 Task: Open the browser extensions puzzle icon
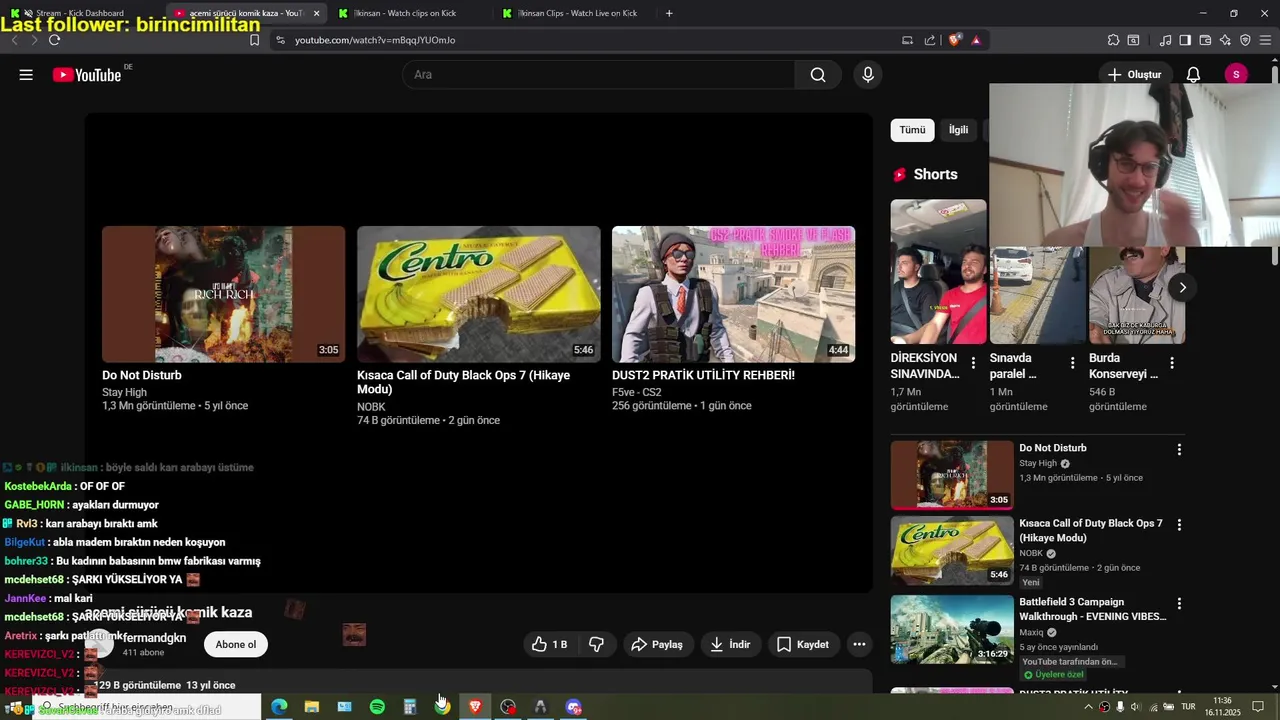pos(1113,40)
